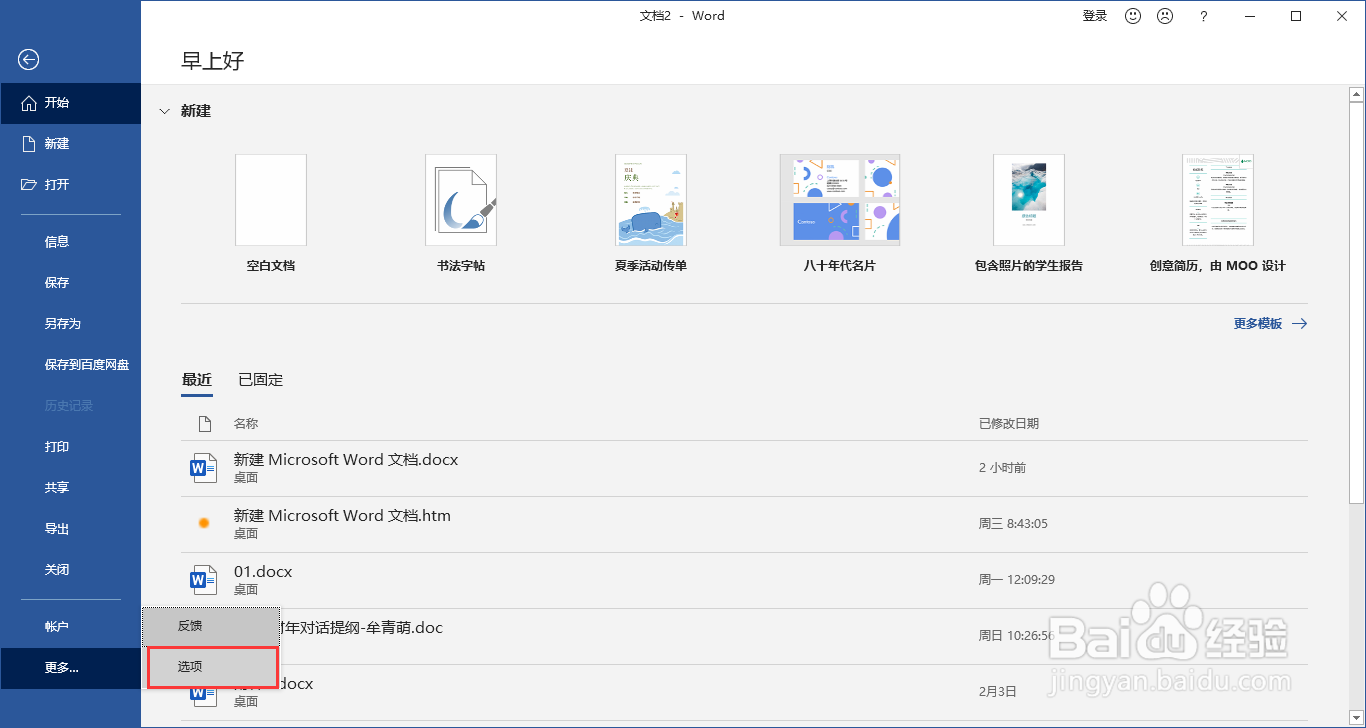Click the 2 小时前 date cell
Screen dimensions: 1366x728
pos(1002,468)
